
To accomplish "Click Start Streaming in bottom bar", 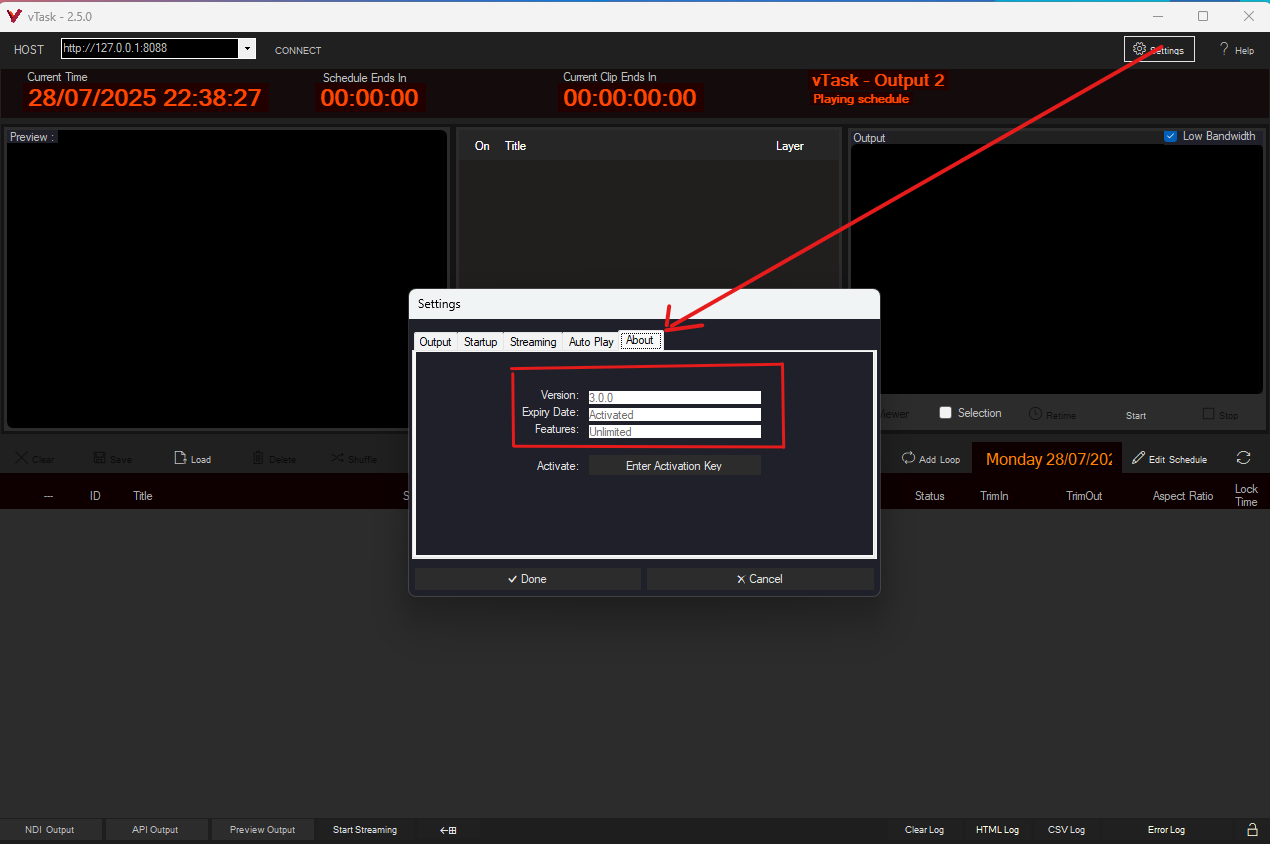I will pyautogui.click(x=365, y=830).
